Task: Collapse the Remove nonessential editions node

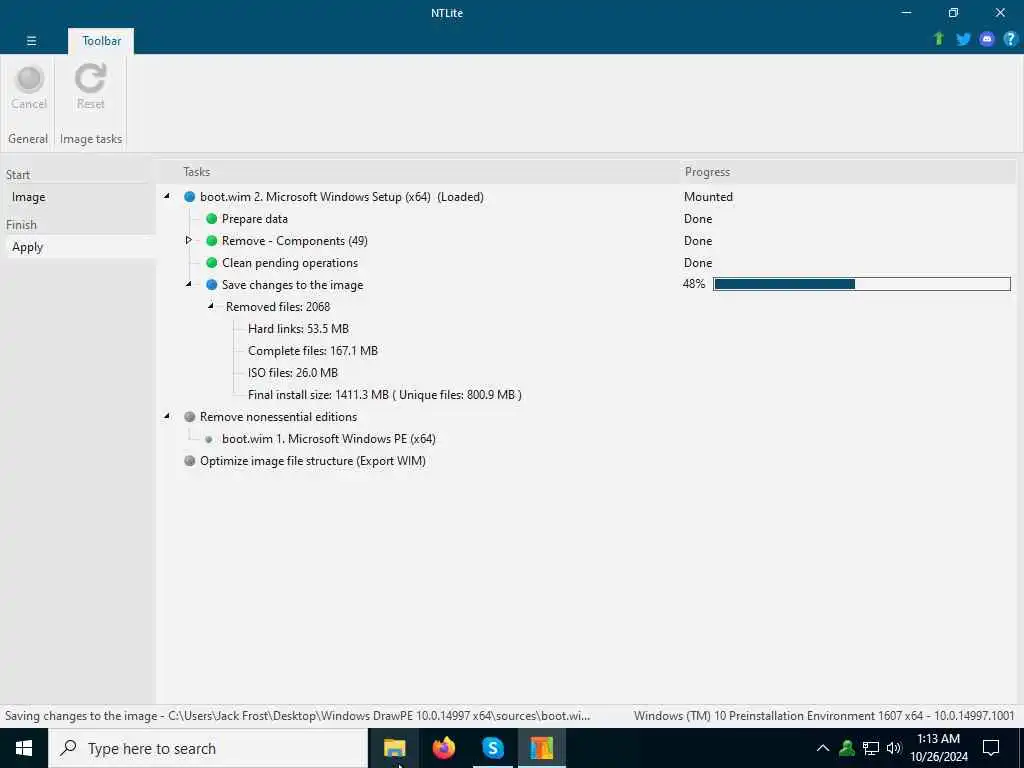Action: pos(167,415)
